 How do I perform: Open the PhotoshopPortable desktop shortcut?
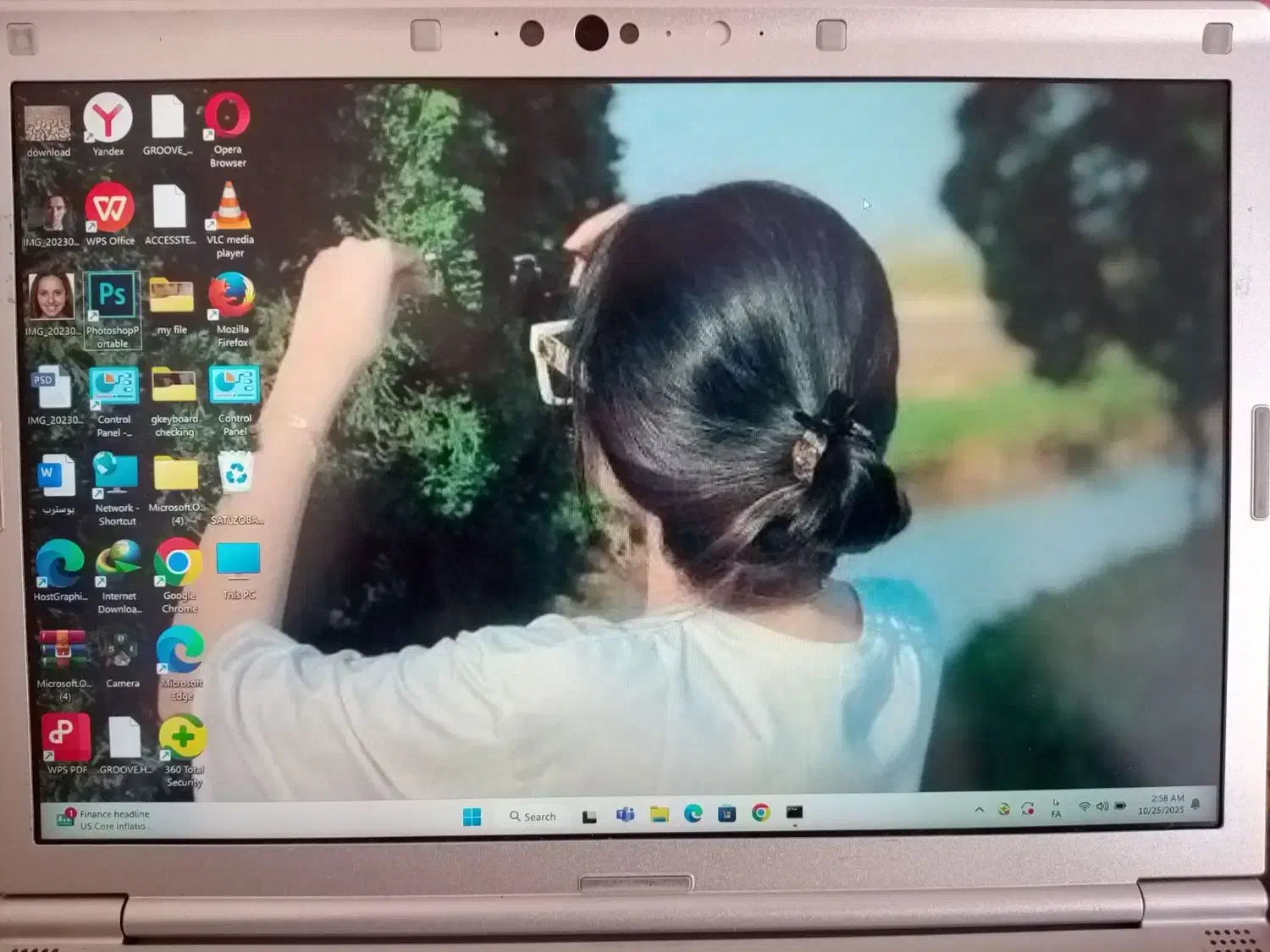click(113, 296)
